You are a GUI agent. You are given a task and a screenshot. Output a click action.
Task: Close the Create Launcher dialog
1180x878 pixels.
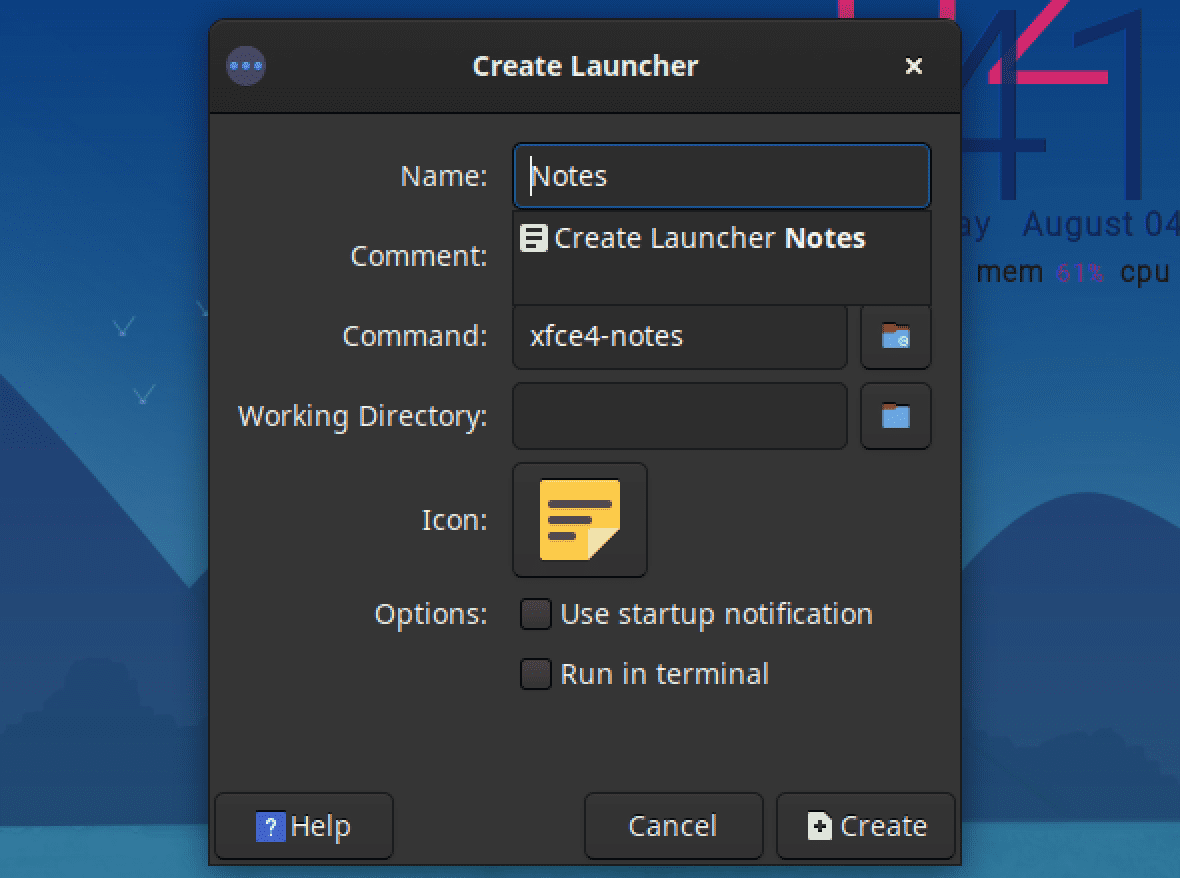(914, 66)
